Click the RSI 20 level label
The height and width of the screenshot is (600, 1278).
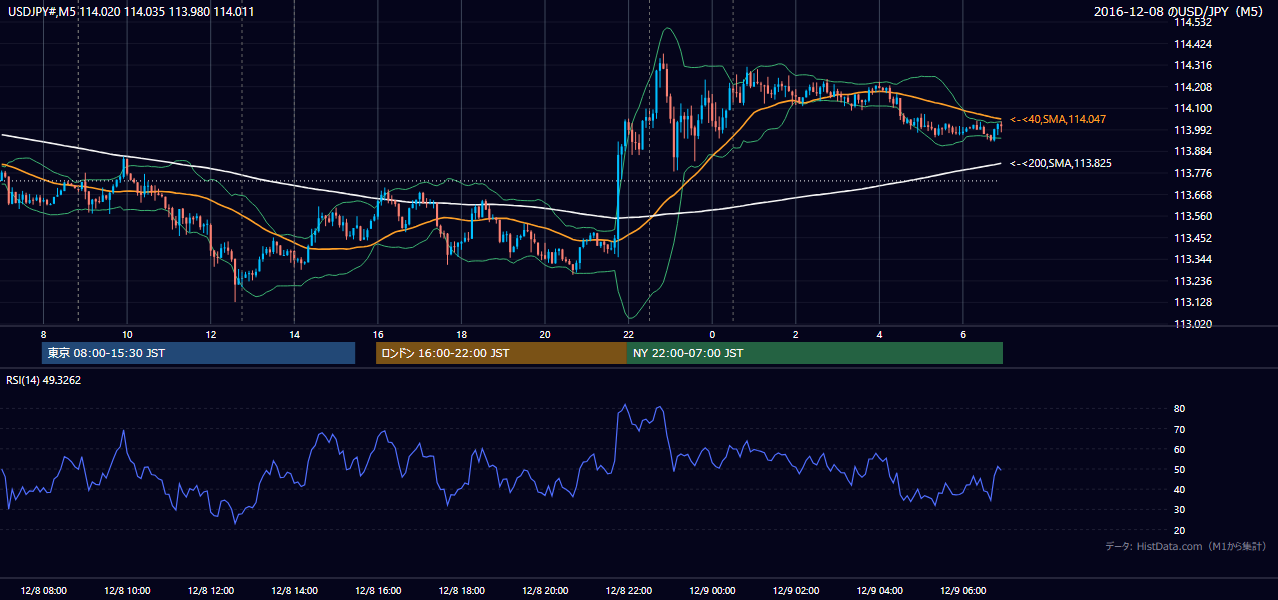pos(1179,530)
